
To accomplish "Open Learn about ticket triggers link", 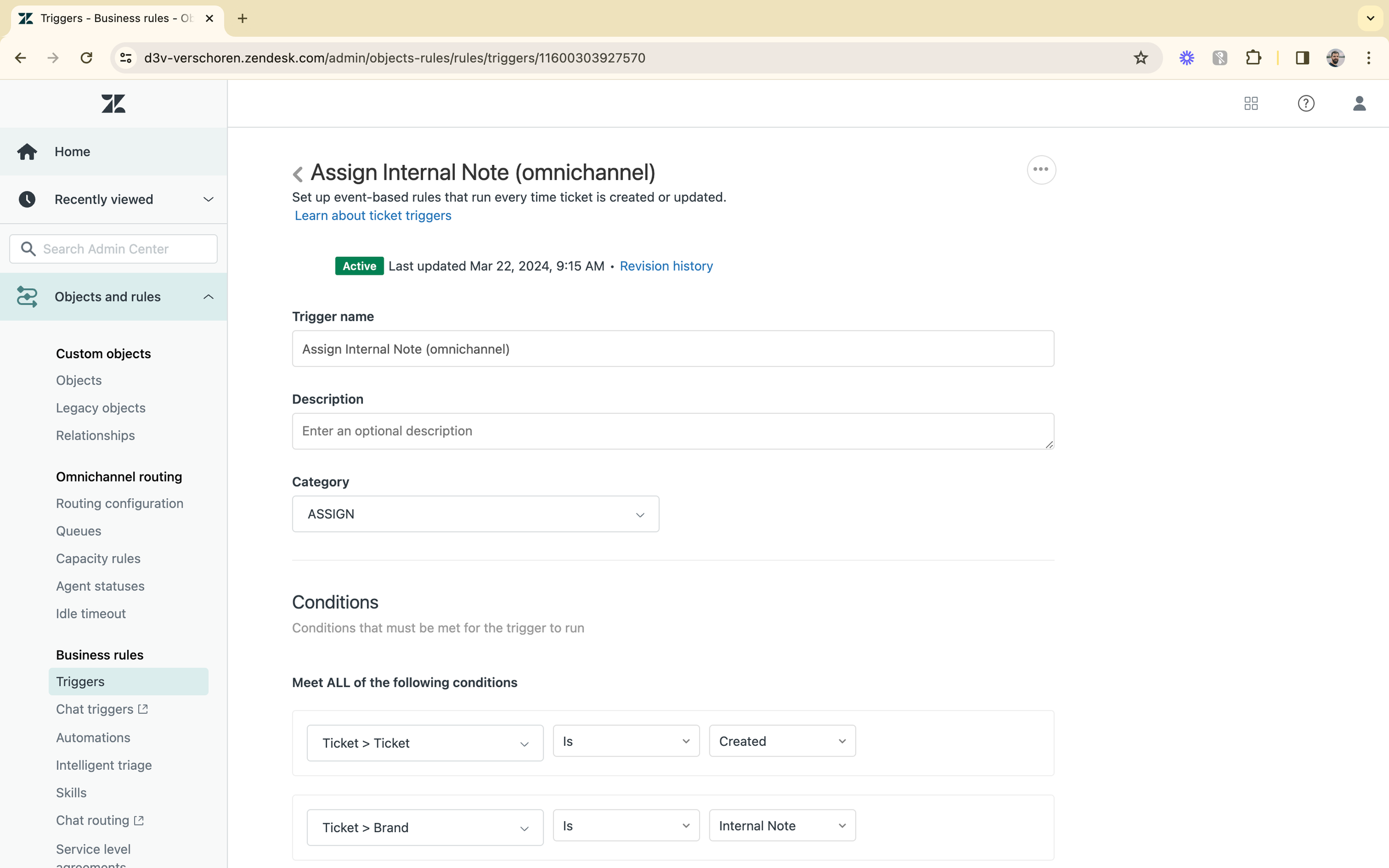I will click(x=373, y=215).
